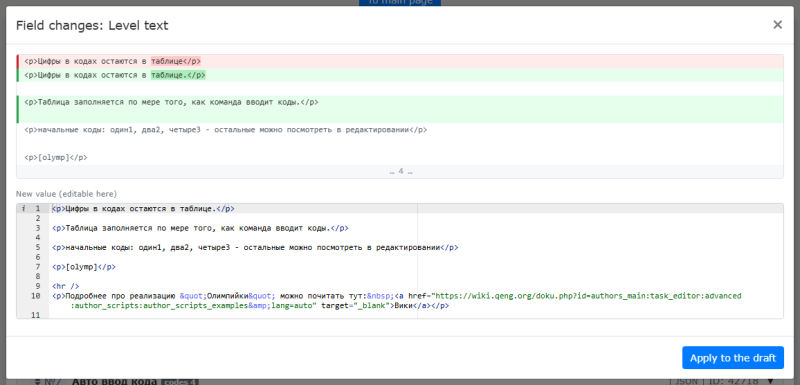Screen dimensions: 800x385
Task: Select the added diff line ending 'таблице.</p>'
Action: point(400,75)
